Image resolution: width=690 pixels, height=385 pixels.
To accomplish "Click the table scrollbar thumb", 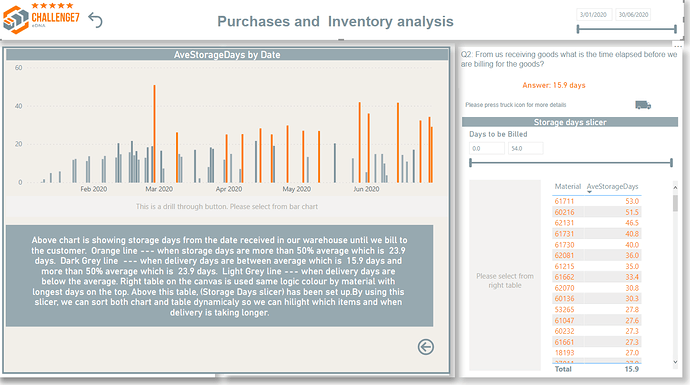I will coord(675,203).
